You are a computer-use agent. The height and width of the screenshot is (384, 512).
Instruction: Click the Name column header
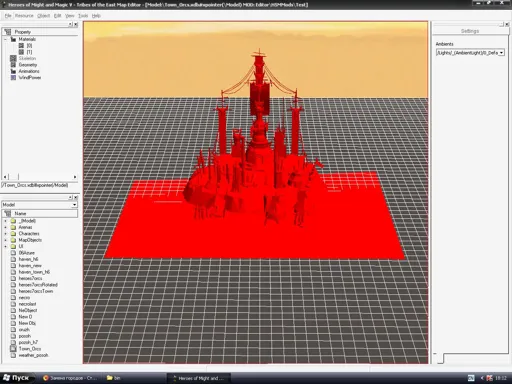(x=40, y=213)
